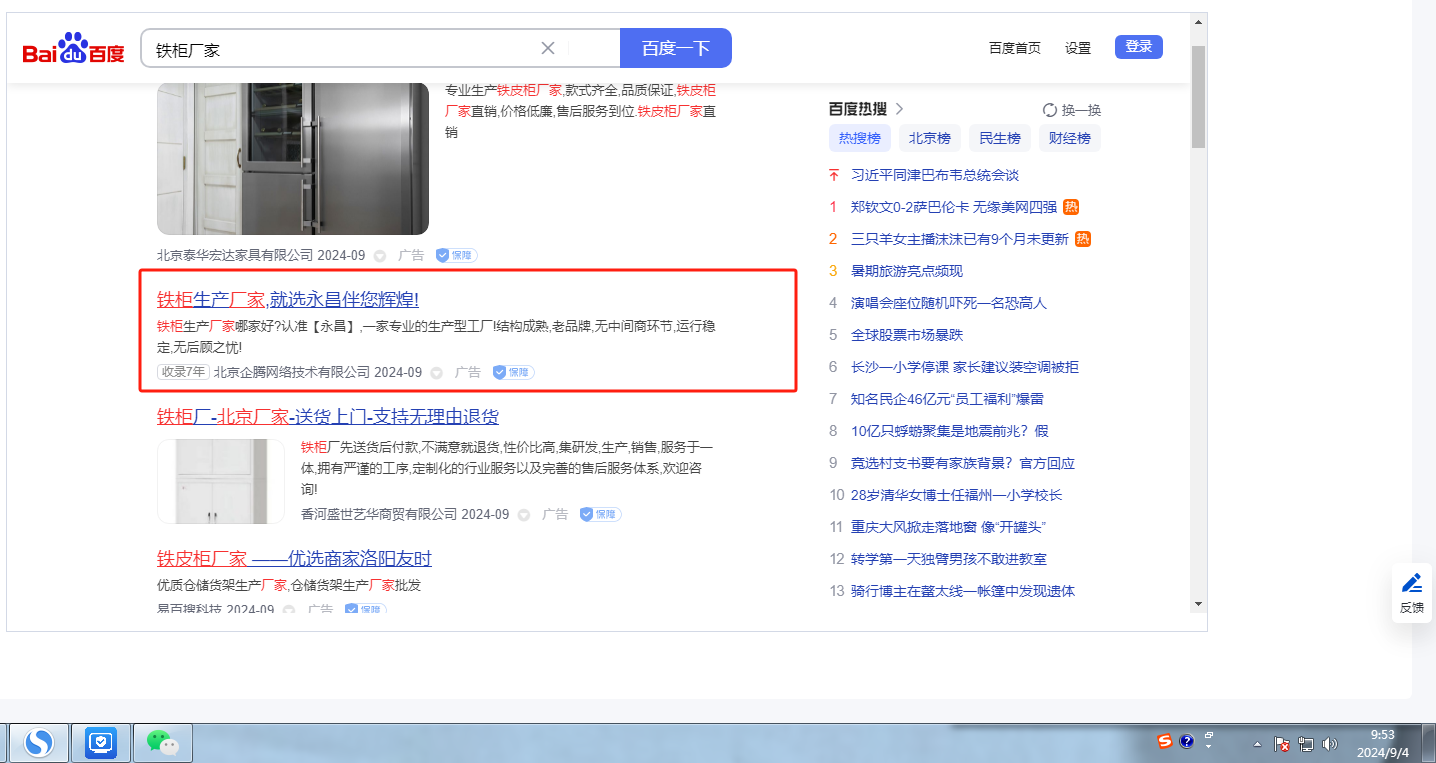1436x763 pixels.
Task: Open the 铁柜生产厂家,就选永昌伴您辉煌! result
Action: tap(288, 299)
